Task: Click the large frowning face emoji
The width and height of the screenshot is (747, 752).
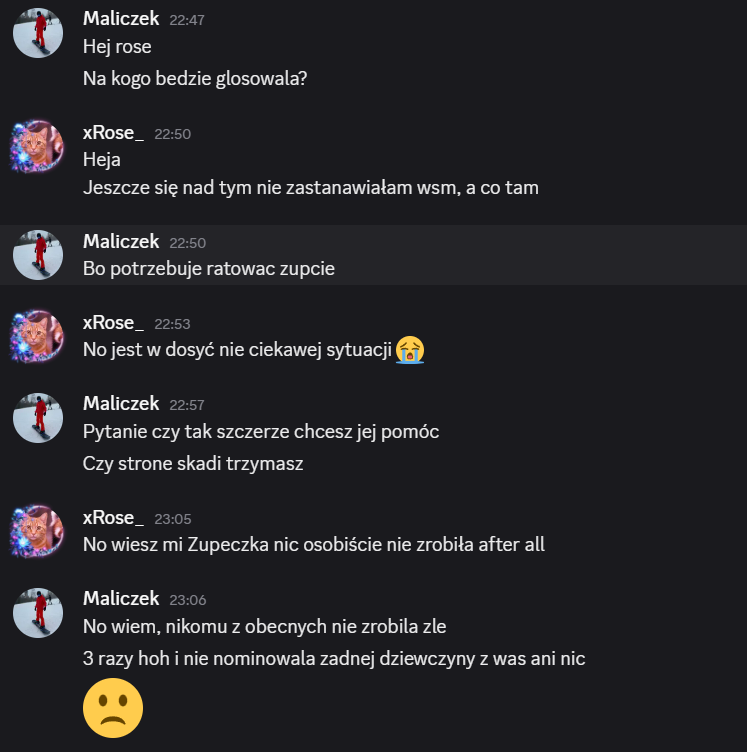Action: pos(112,708)
